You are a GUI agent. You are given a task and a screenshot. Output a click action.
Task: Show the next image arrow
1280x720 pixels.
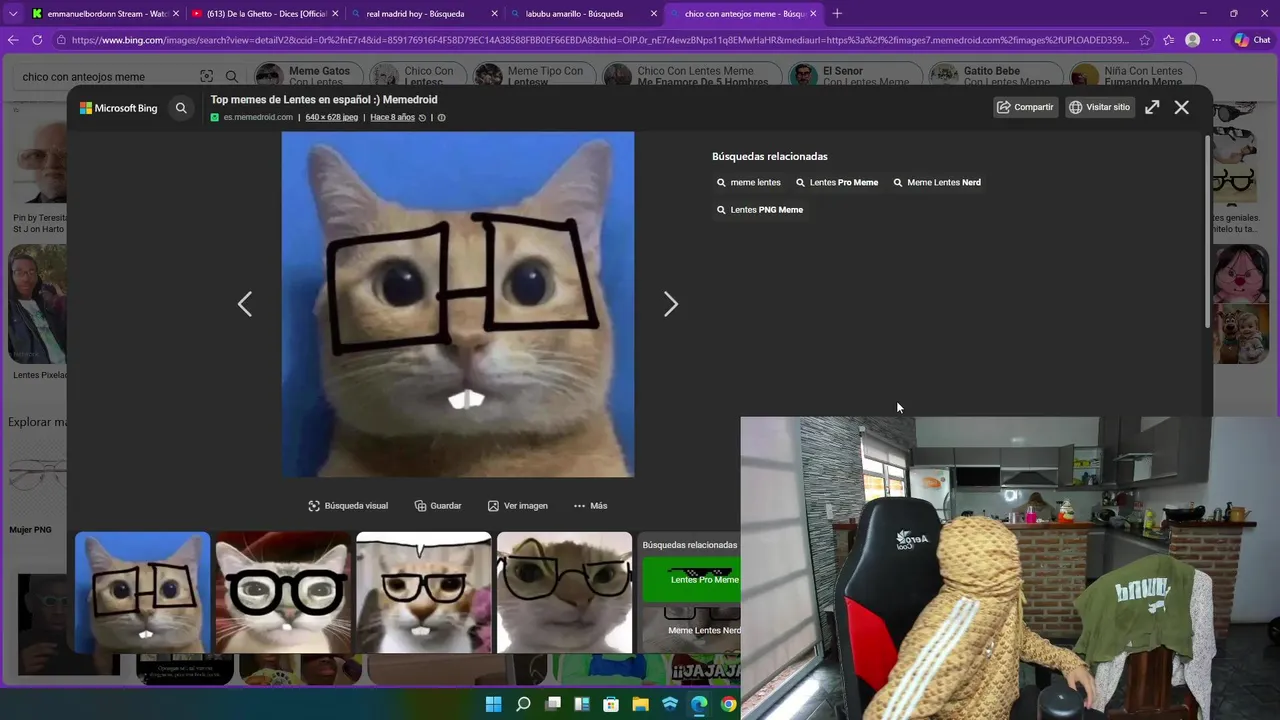point(671,304)
